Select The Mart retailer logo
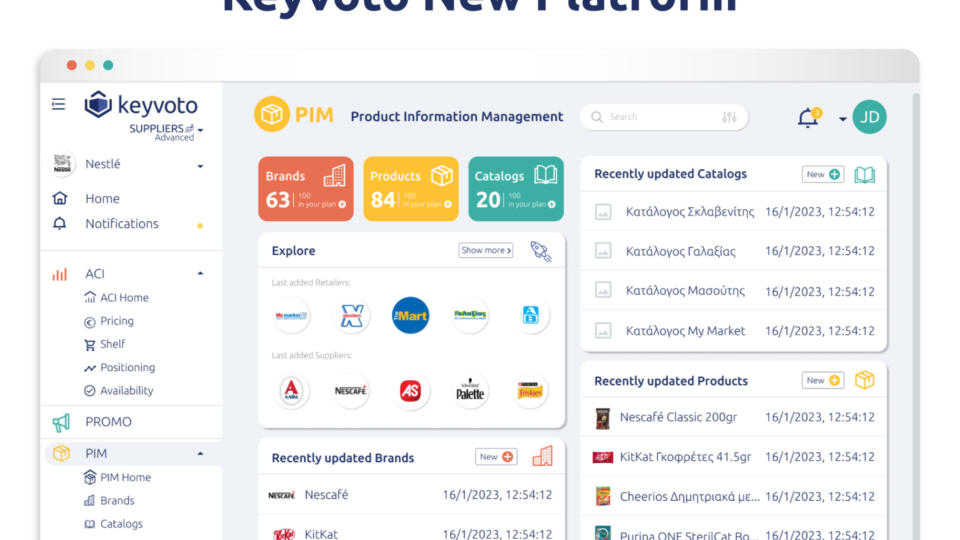960x540 pixels. coord(410,315)
